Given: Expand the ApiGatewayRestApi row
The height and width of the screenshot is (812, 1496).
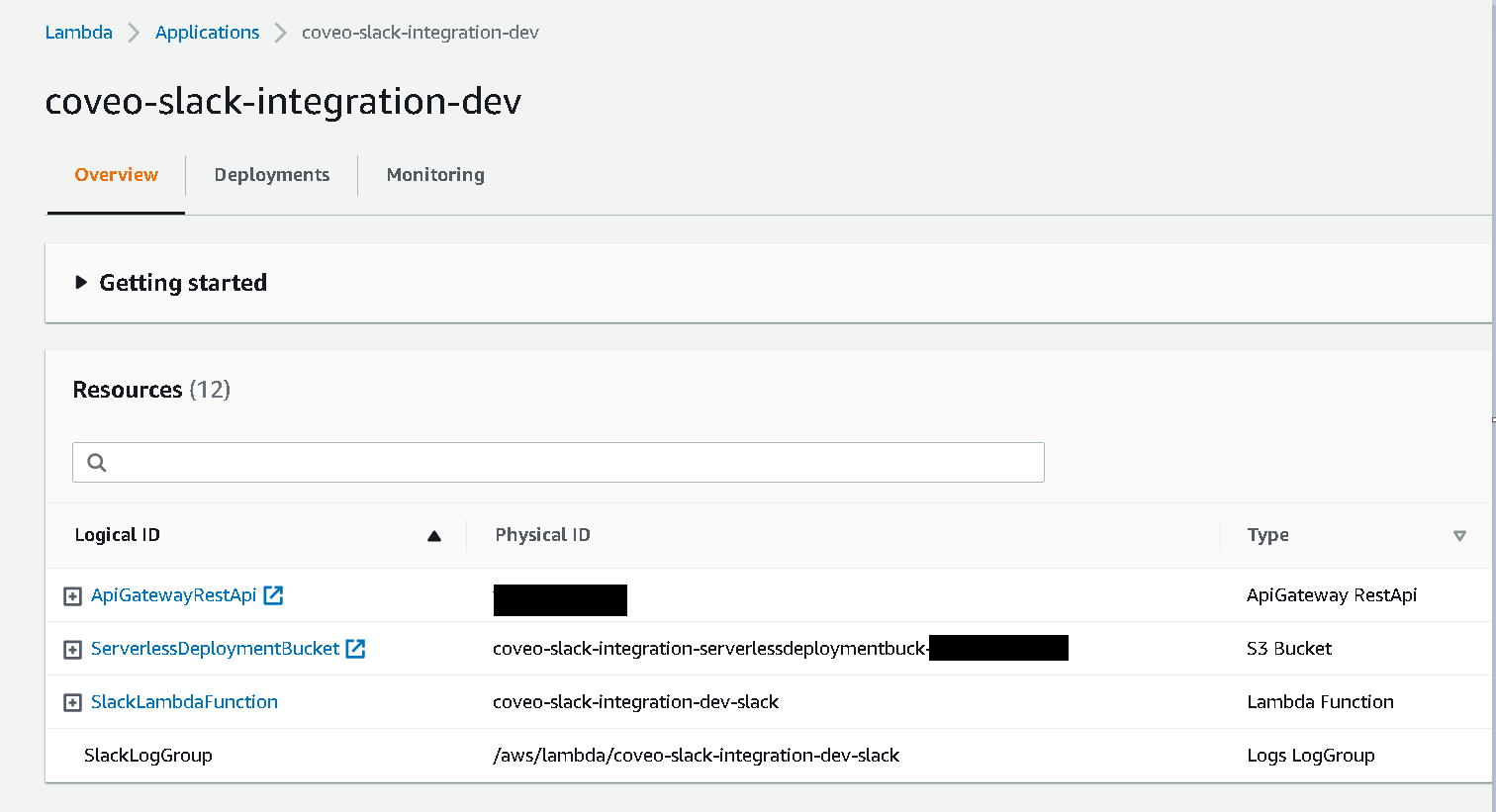Looking at the screenshot, I should (x=72, y=596).
